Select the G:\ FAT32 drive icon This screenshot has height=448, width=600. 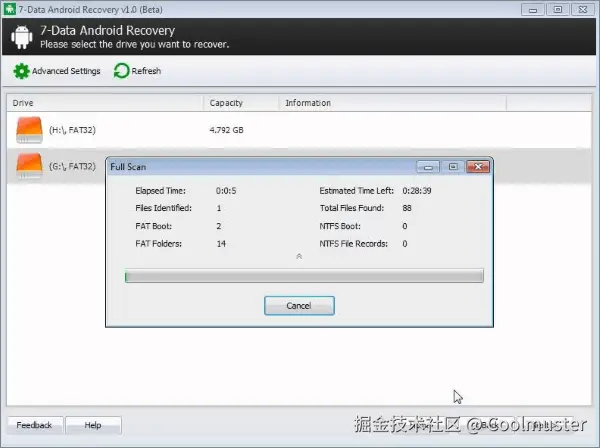tap(29, 166)
